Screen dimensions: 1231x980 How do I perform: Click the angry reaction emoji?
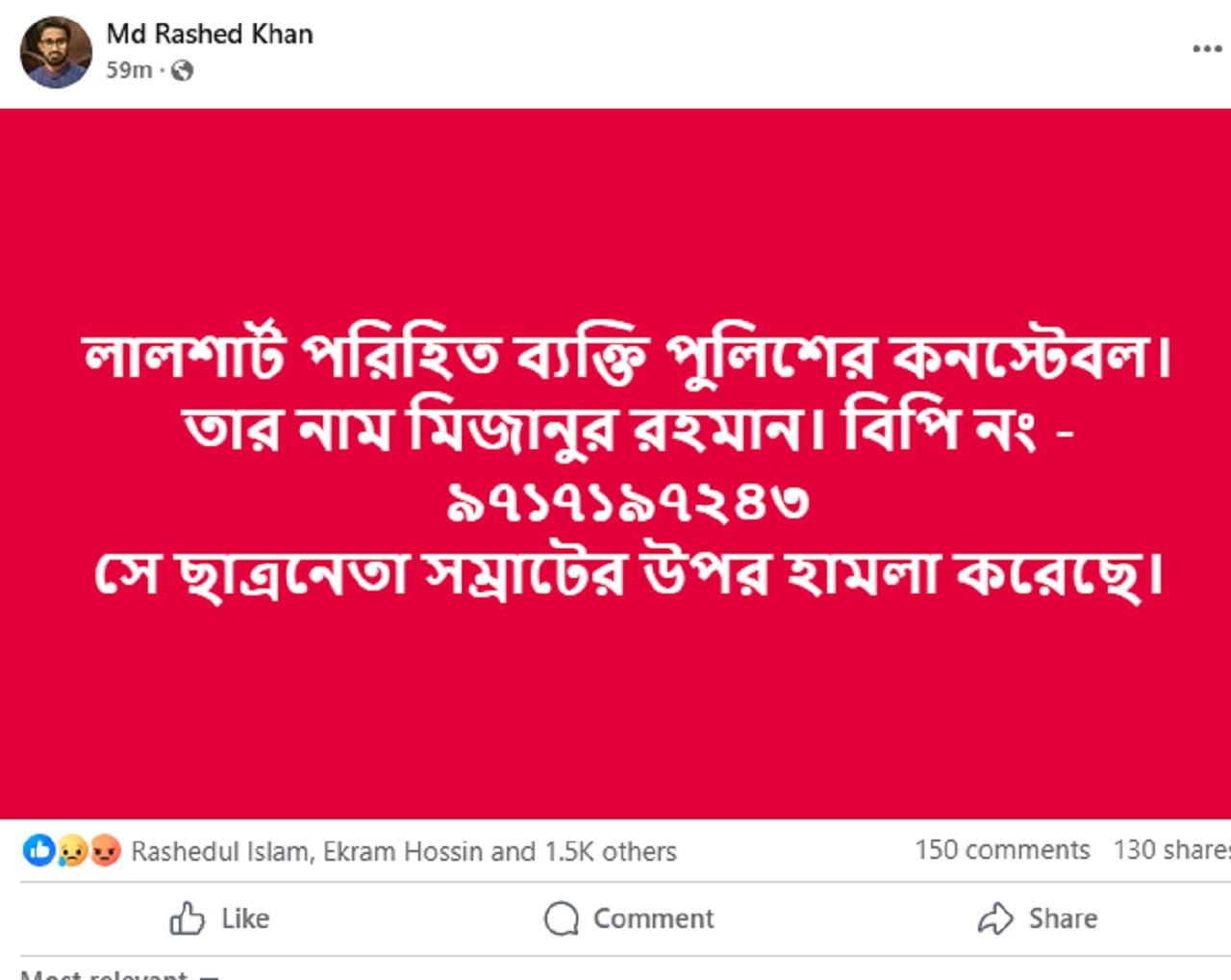[x=105, y=850]
